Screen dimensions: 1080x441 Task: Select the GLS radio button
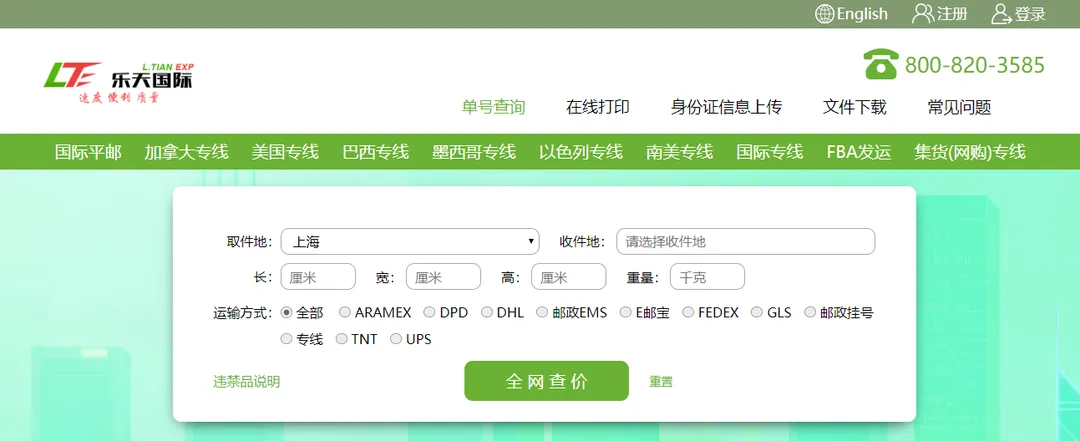[757, 312]
